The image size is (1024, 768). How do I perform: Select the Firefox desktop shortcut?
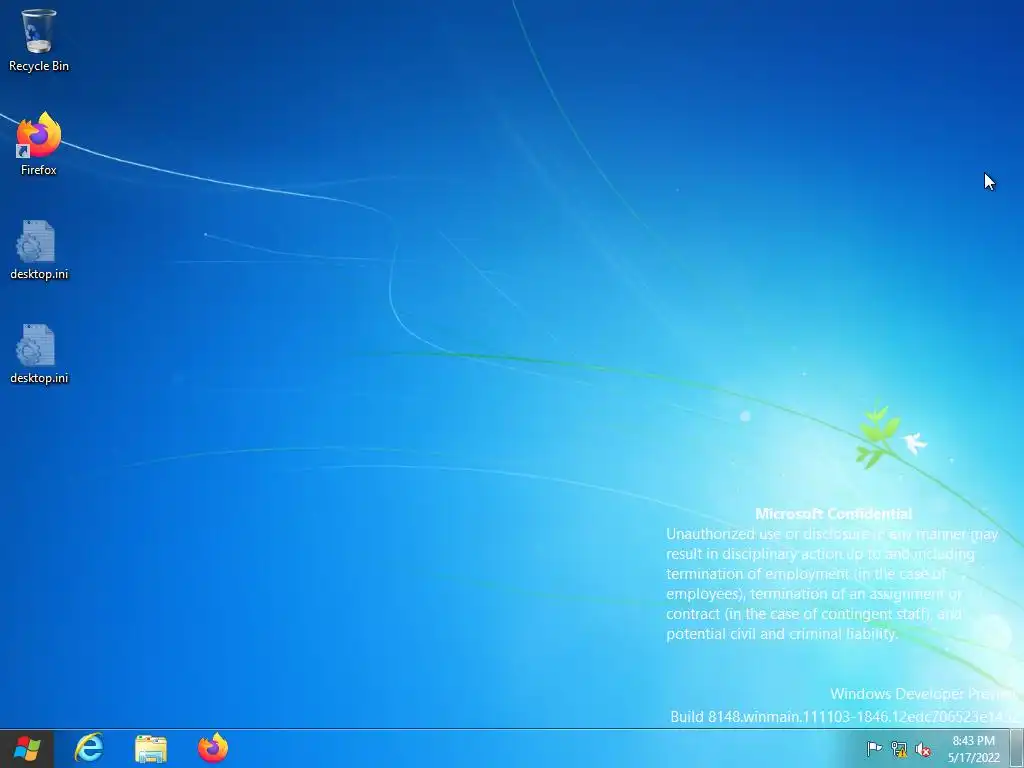click(x=39, y=144)
